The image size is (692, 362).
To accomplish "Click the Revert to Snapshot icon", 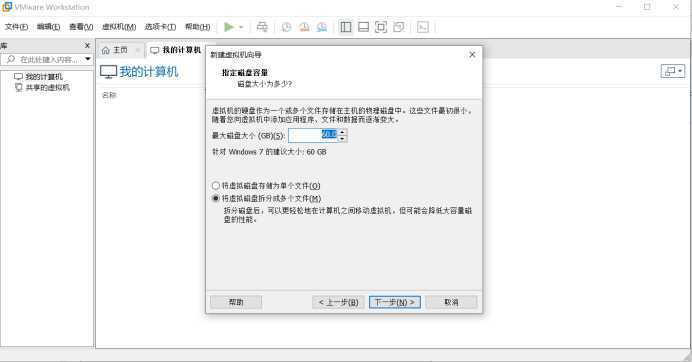I will click(304, 27).
